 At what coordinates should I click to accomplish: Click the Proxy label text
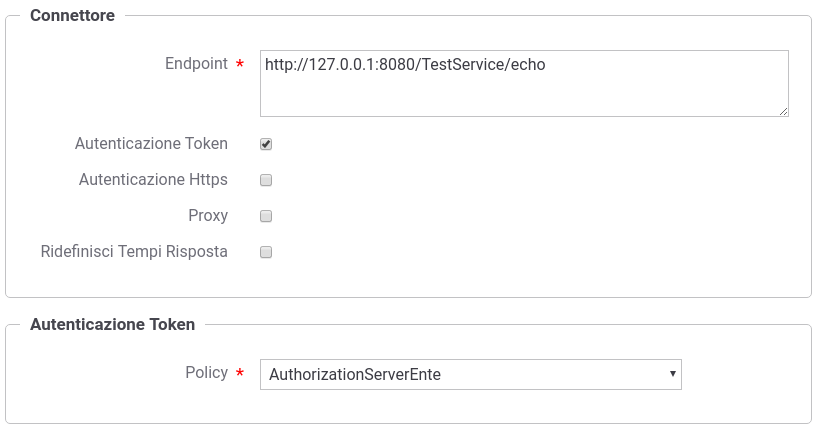pos(208,216)
